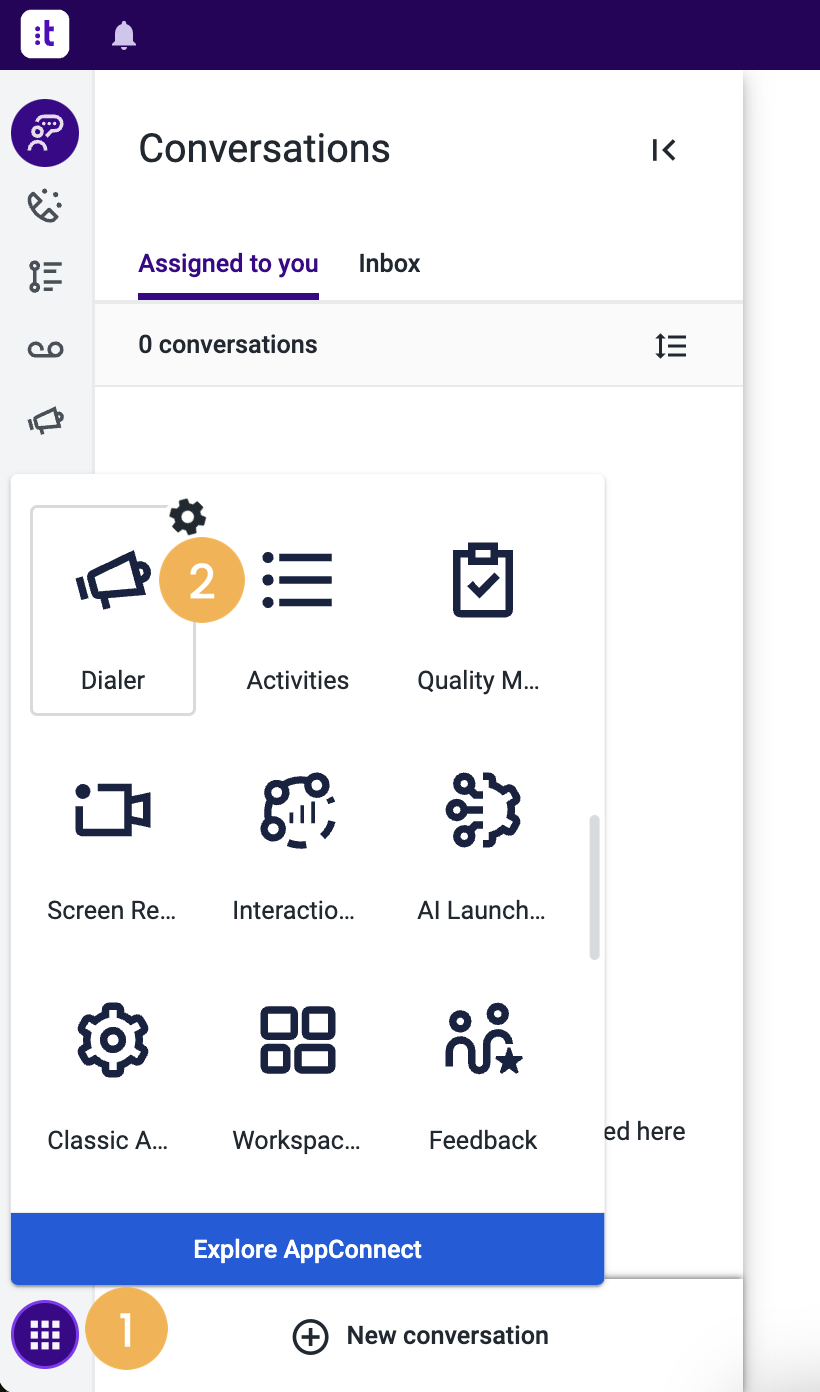
Task: Open the contact list icon in the sidebar
Action: click(x=44, y=276)
